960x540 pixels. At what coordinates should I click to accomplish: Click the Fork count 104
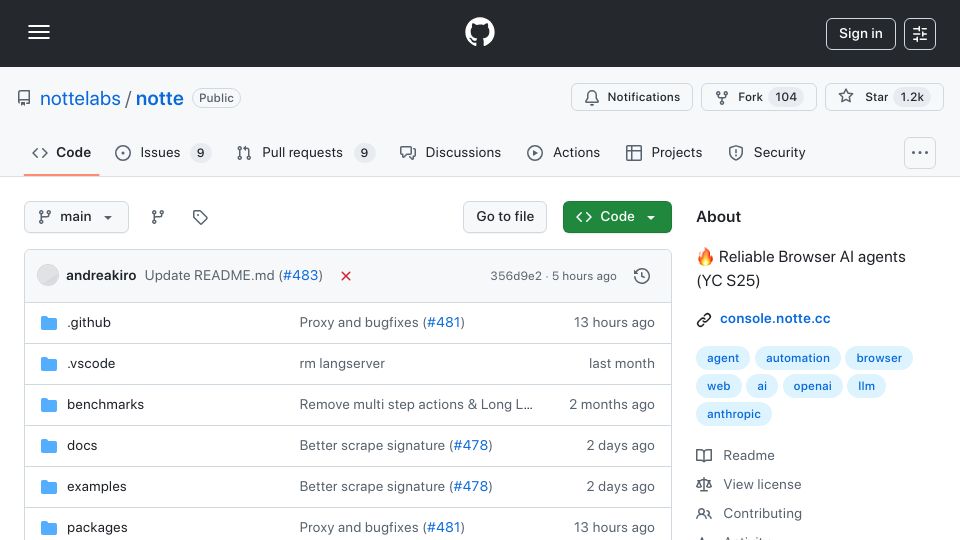pyautogui.click(x=786, y=97)
